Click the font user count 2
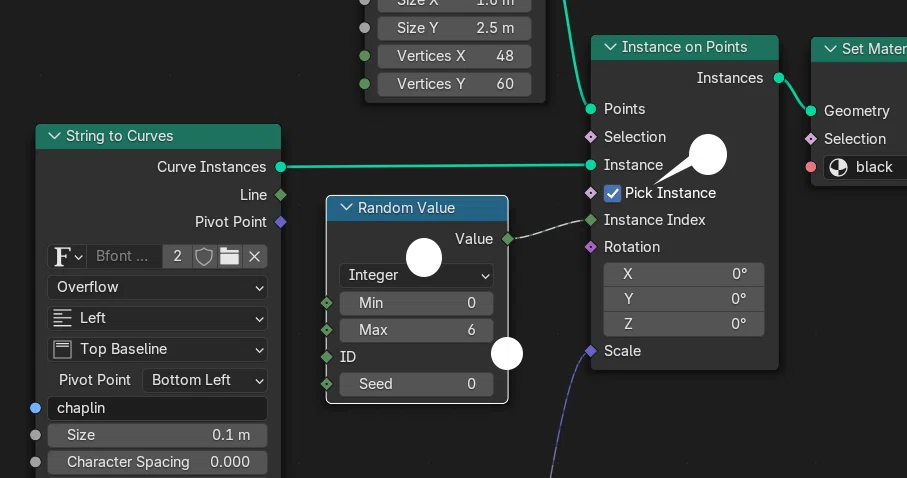907x478 pixels. [178, 256]
